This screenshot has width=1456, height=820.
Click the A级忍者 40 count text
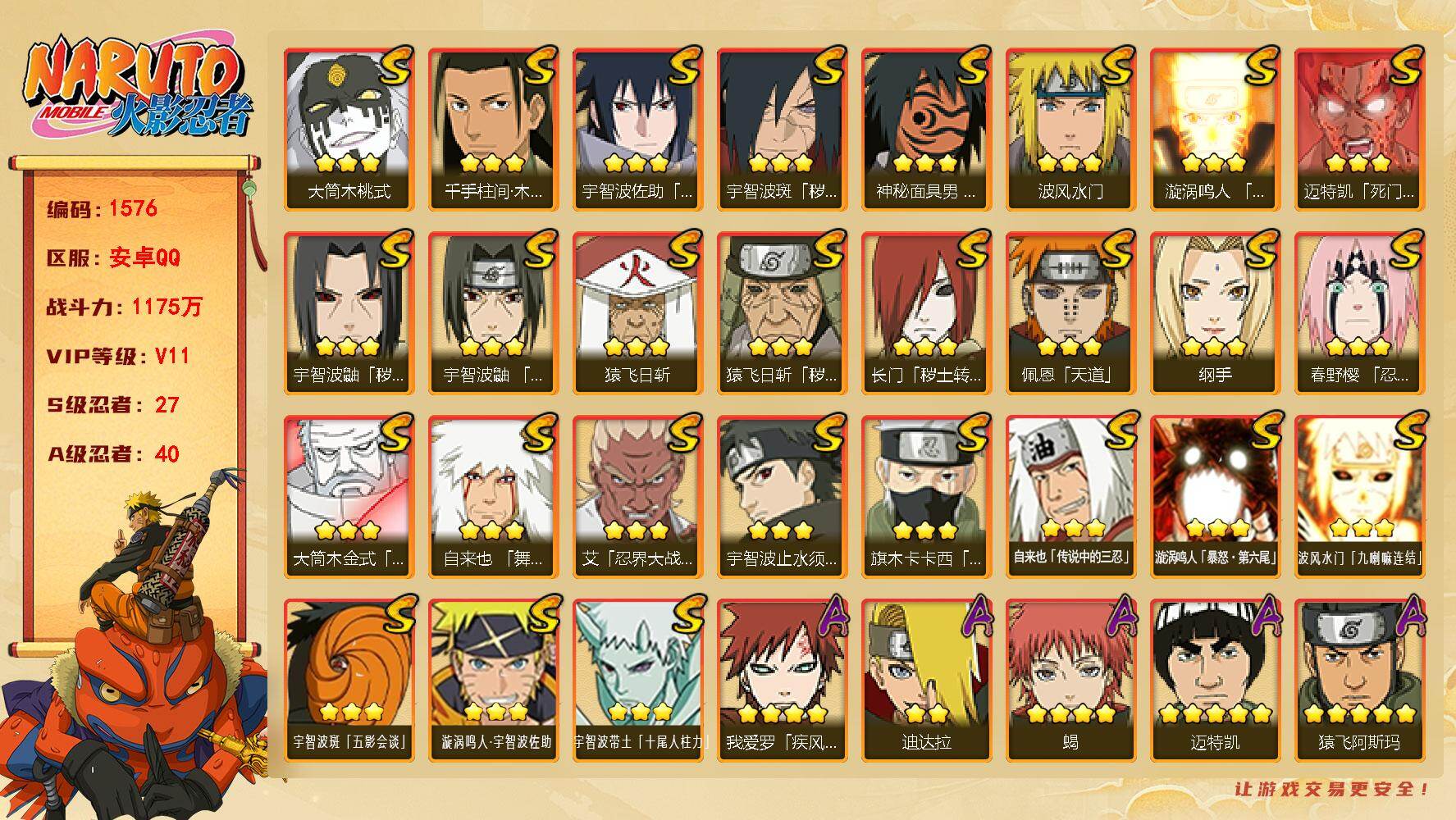[112, 454]
